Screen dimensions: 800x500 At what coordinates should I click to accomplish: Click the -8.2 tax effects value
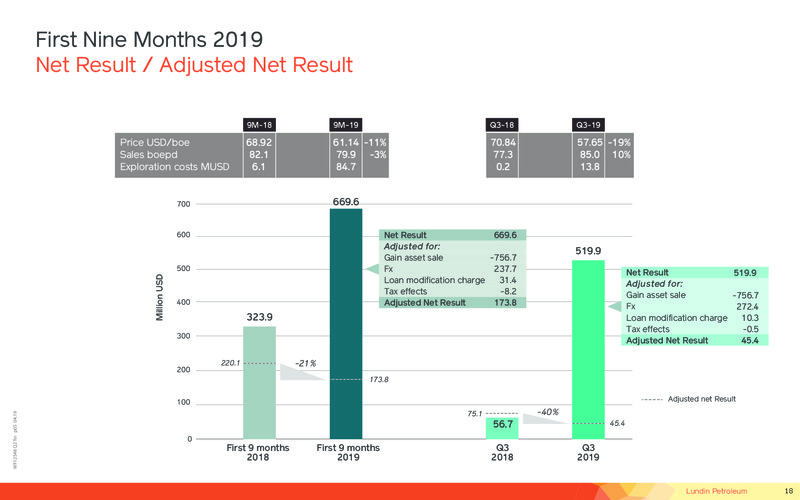point(509,291)
